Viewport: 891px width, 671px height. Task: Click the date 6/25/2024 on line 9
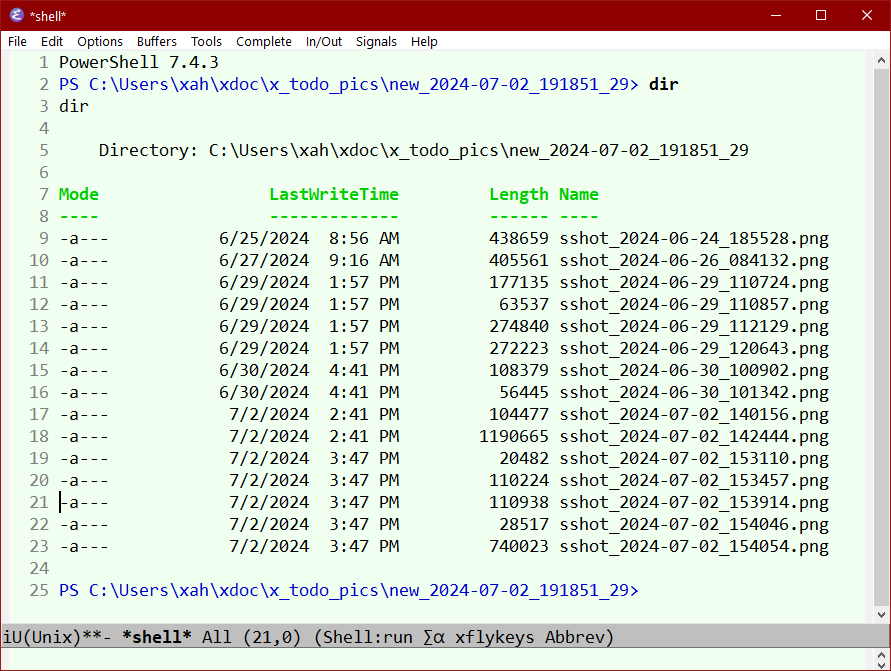pos(264,238)
